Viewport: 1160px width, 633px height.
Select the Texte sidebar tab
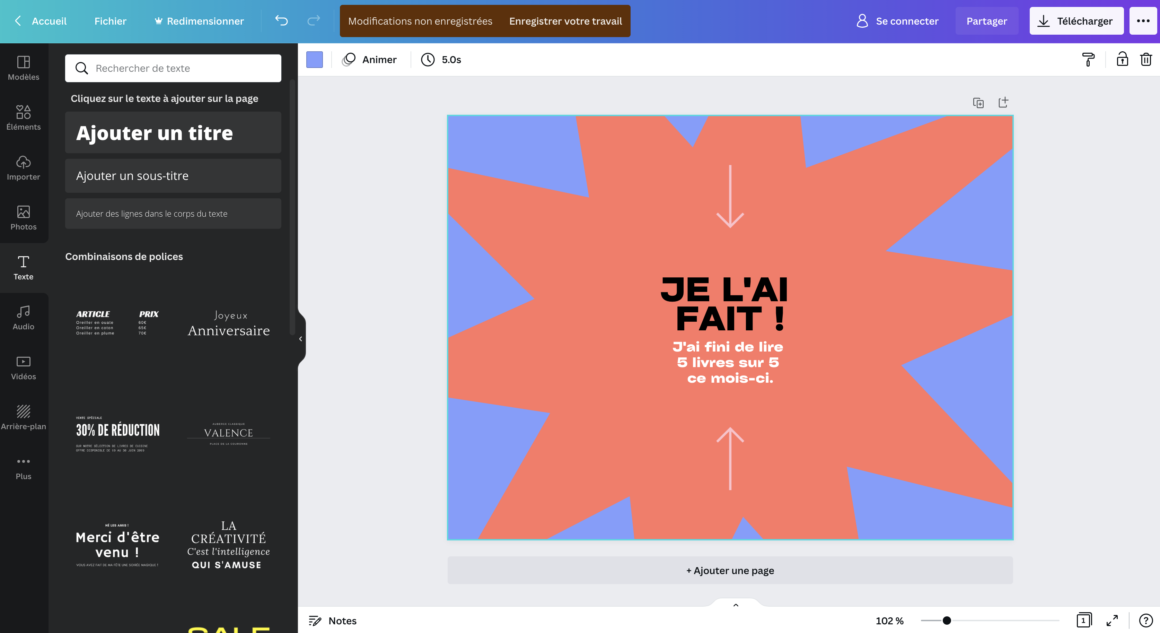click(x=24, y=268)
